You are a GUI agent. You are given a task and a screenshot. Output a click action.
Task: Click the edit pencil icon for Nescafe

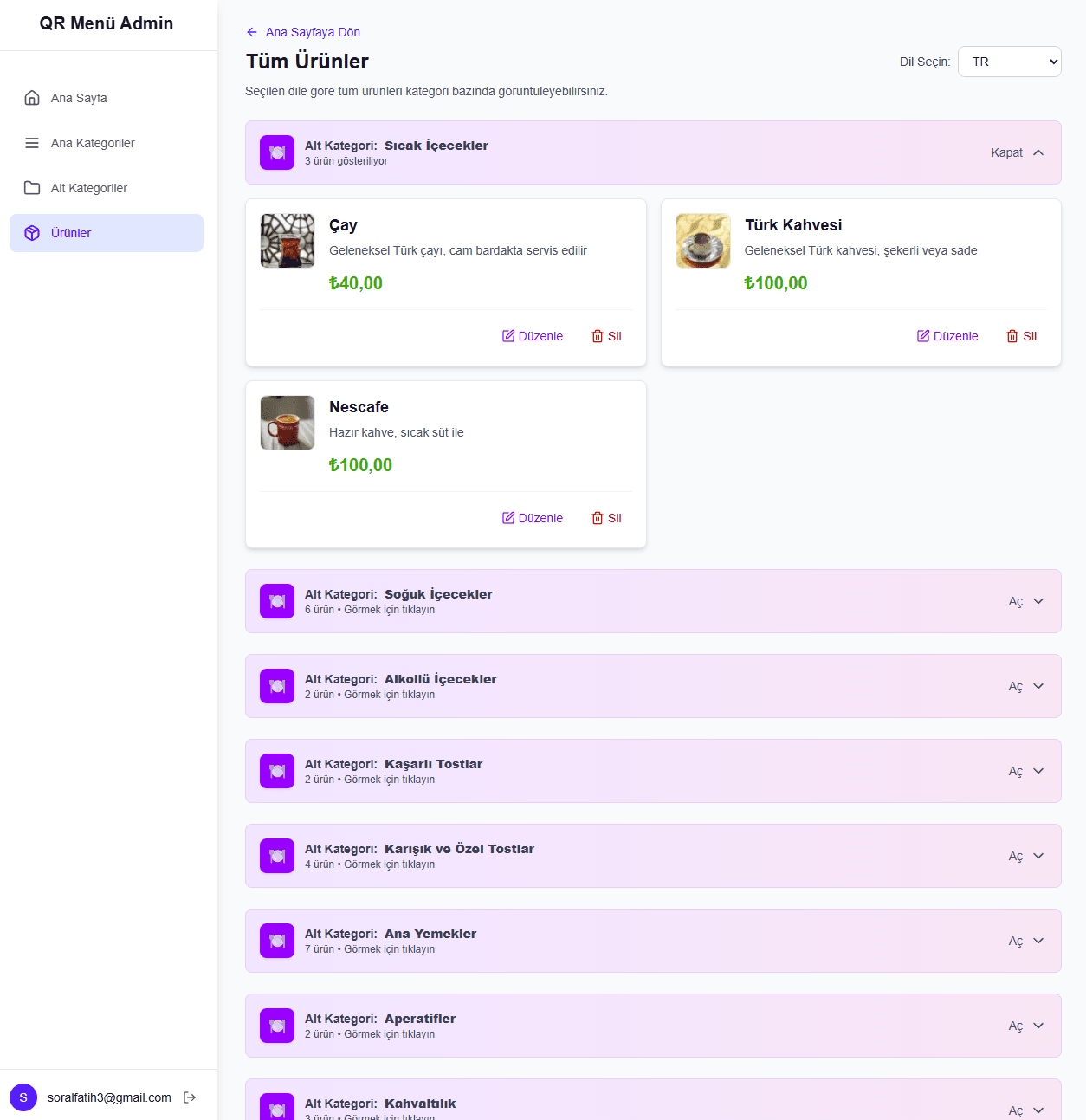[x=508, y=518]
